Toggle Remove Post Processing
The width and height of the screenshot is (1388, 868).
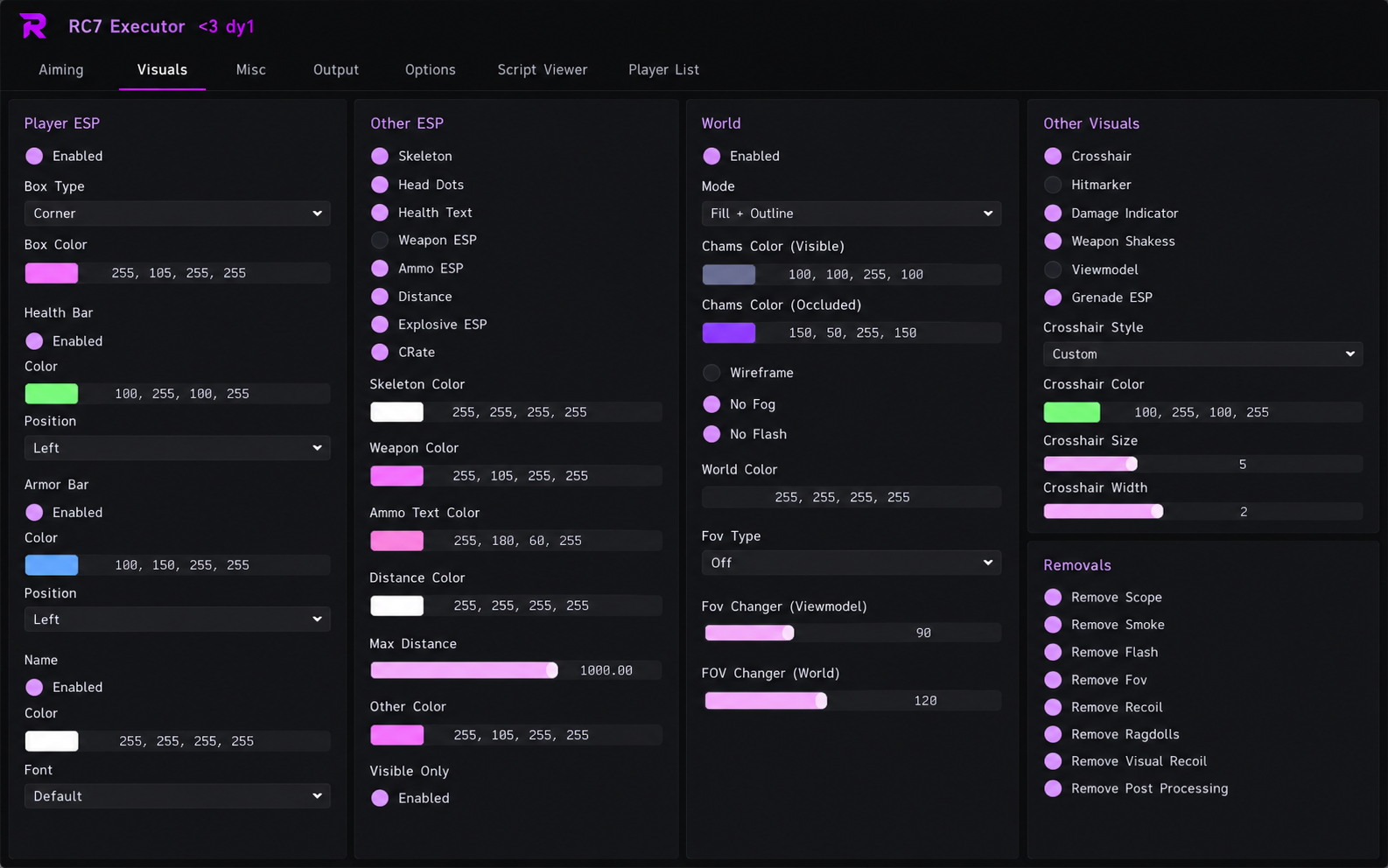tap(1053, 788)
